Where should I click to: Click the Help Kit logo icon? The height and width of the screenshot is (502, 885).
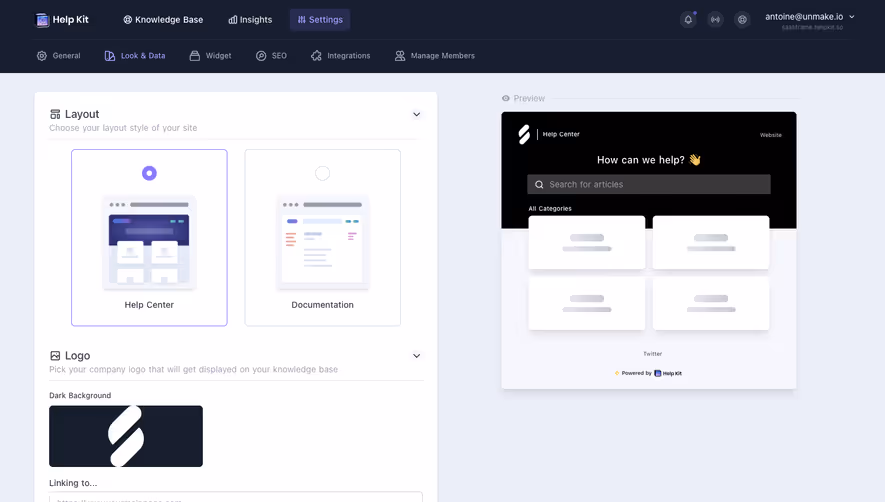click(42, 20)
